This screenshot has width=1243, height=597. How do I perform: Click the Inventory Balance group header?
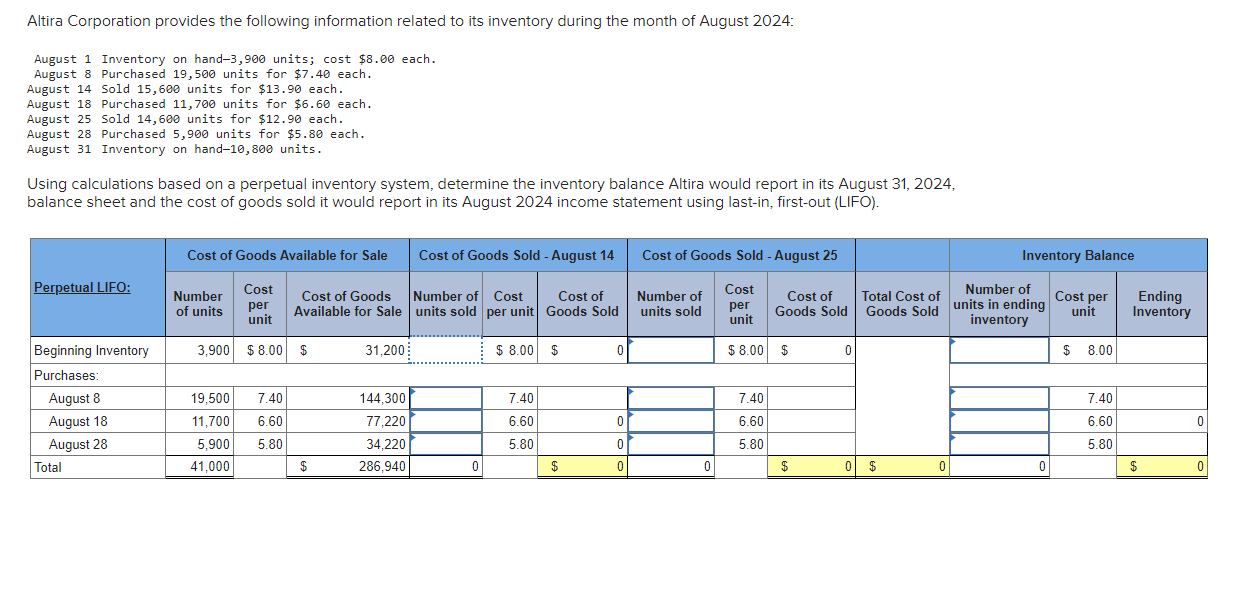(x=1078, y=255)
